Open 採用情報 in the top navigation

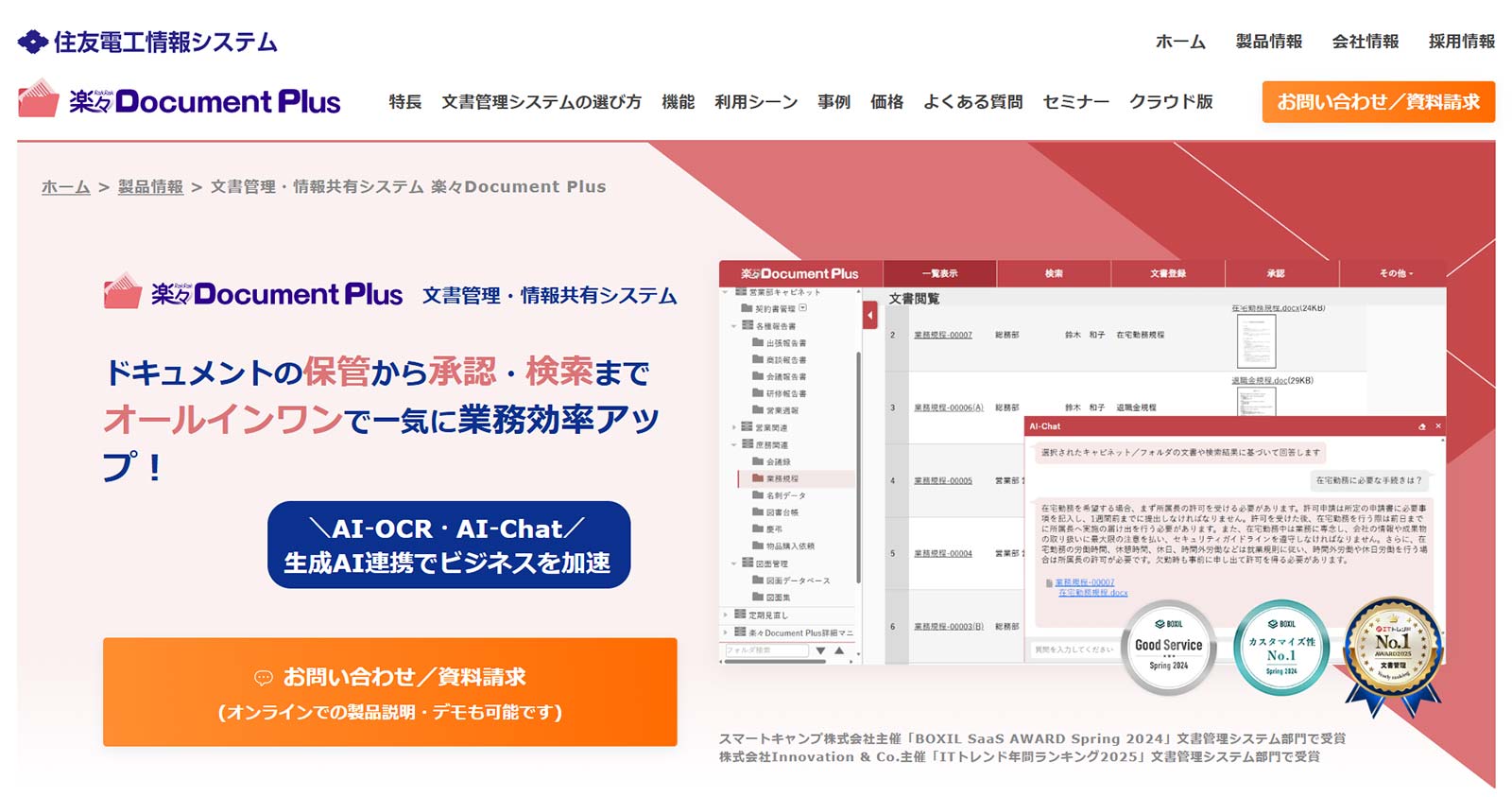(1462, 42)
